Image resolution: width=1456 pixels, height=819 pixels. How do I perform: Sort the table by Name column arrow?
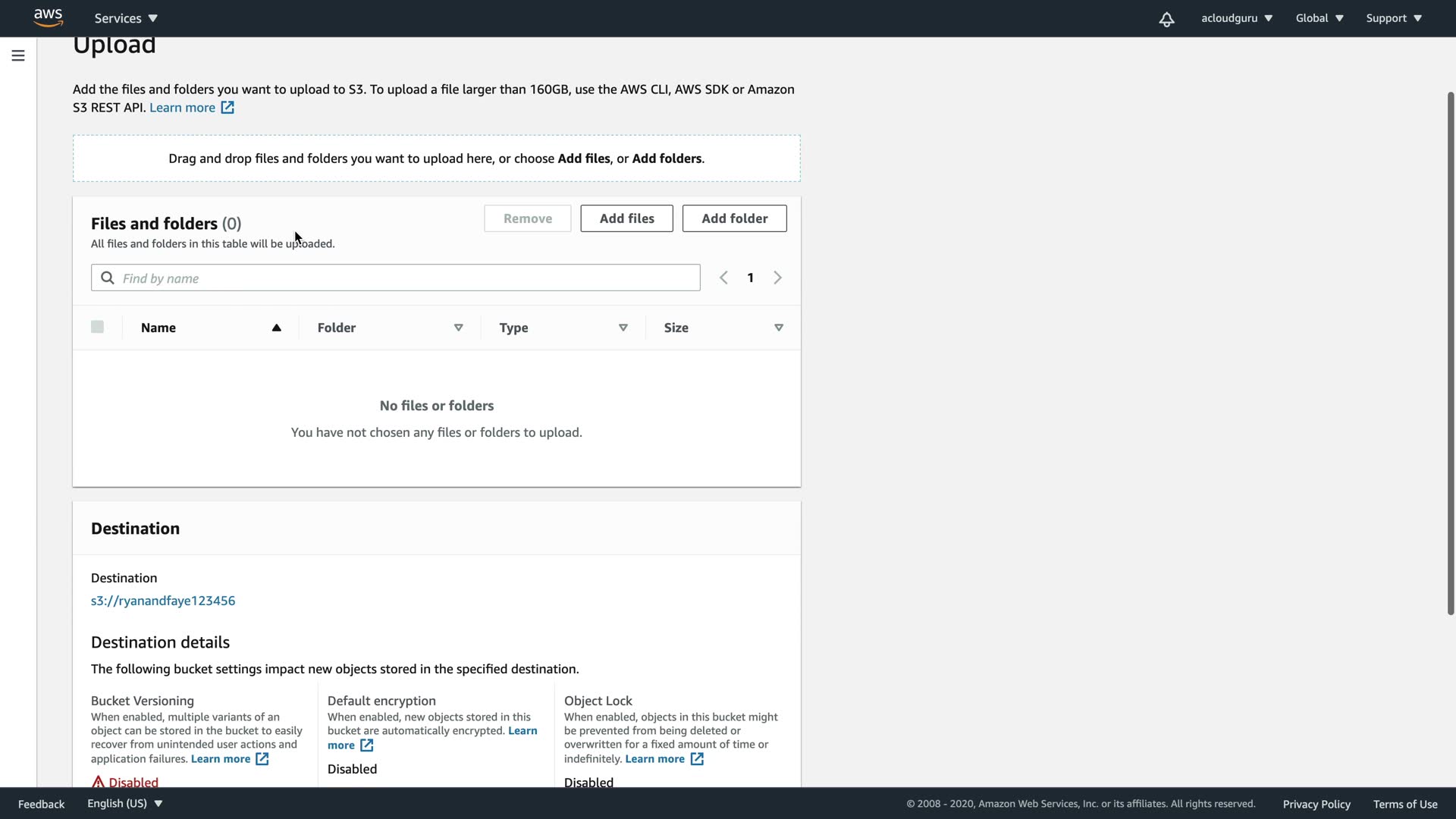pos(276,328)
